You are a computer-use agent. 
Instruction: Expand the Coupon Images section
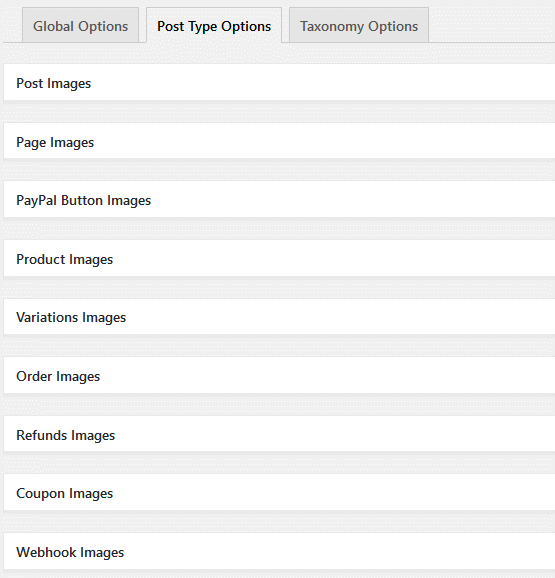(x=279, y=492)
